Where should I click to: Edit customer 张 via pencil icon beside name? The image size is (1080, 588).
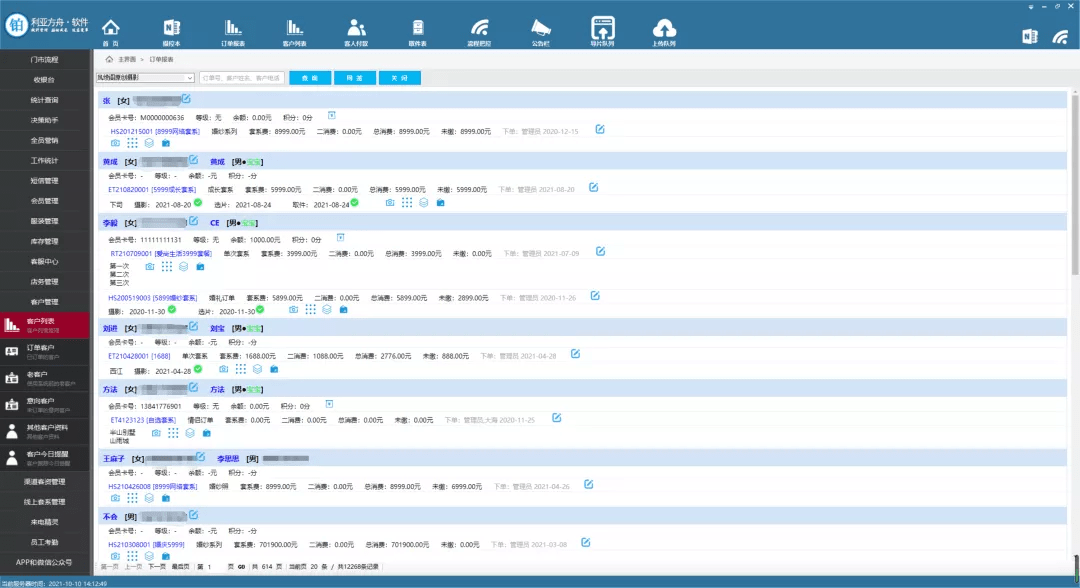click(x=186, y=99)
